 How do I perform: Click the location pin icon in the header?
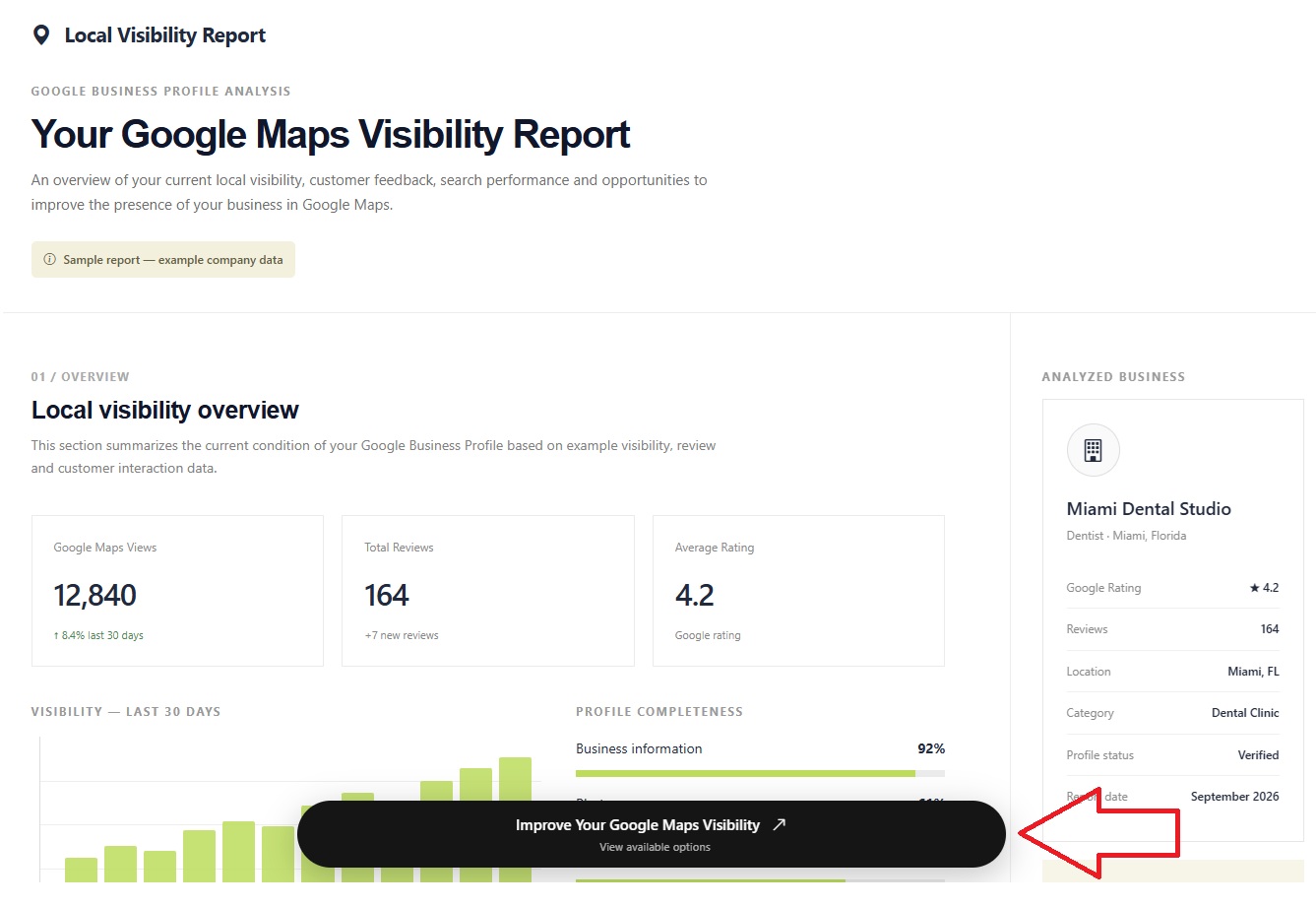pyautogui.click(x=41, y=35)
